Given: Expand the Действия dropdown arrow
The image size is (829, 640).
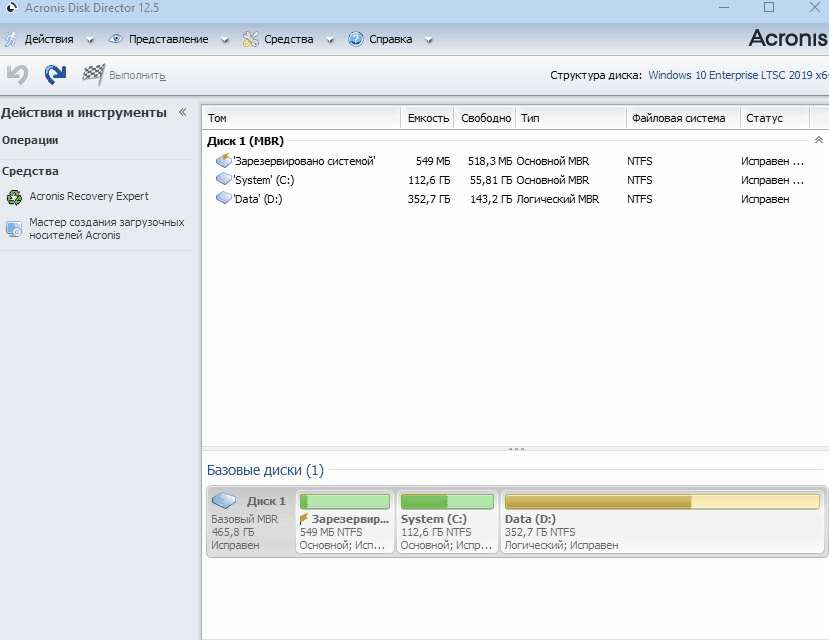Looking at the screenshot, I should [x=90, y=40].
